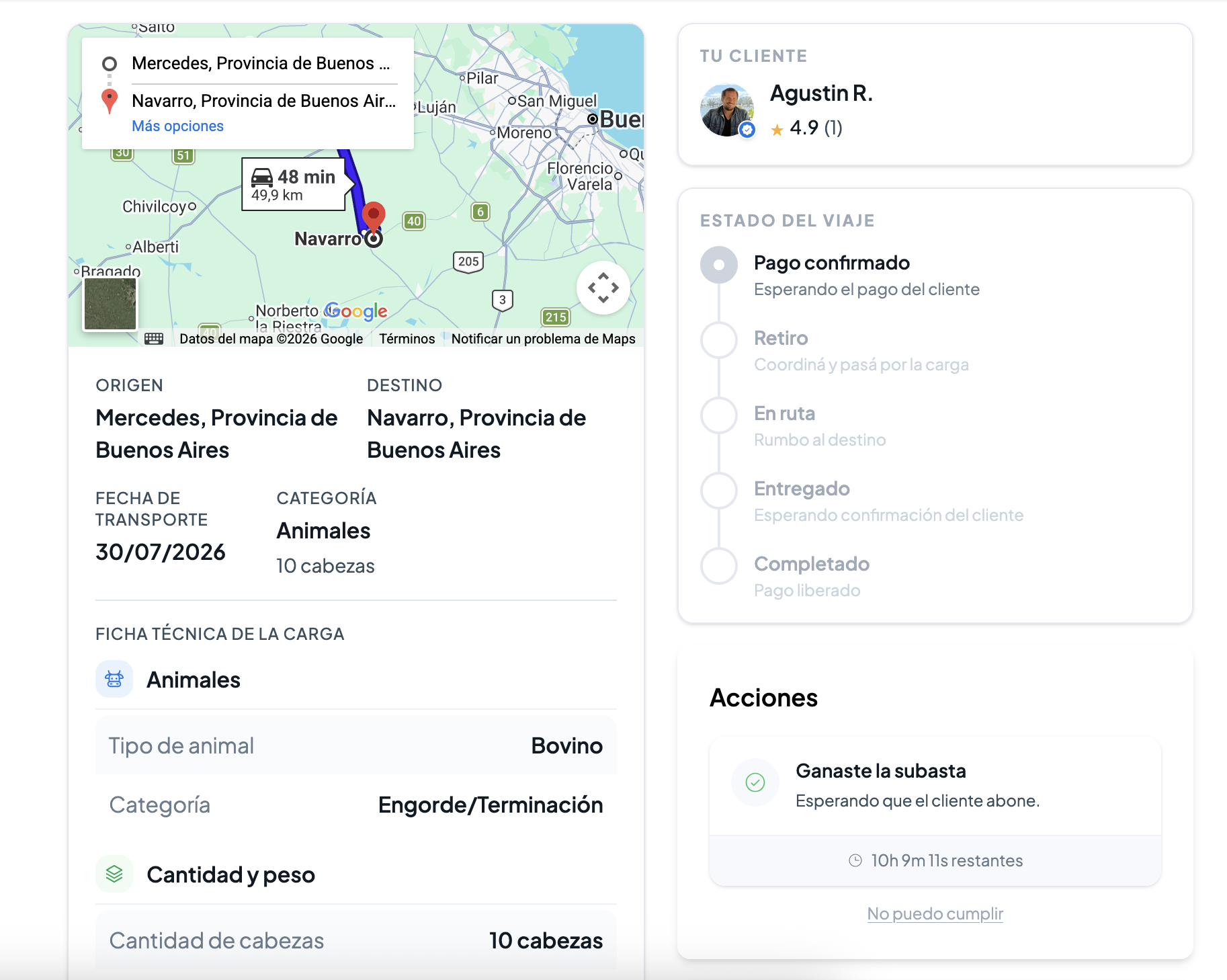Click the 'Bovino' value in Tipo de animal row
The image size is (1227, 980).
point(566,745)
